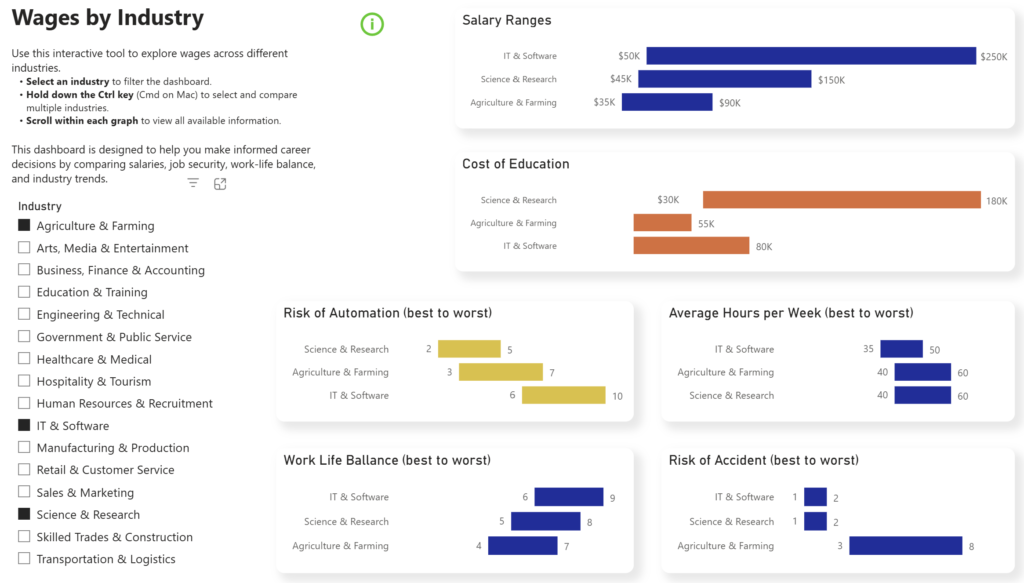1024x583 pixels.
Task: Click the Salary Ranges chart title
Action: 507,20
